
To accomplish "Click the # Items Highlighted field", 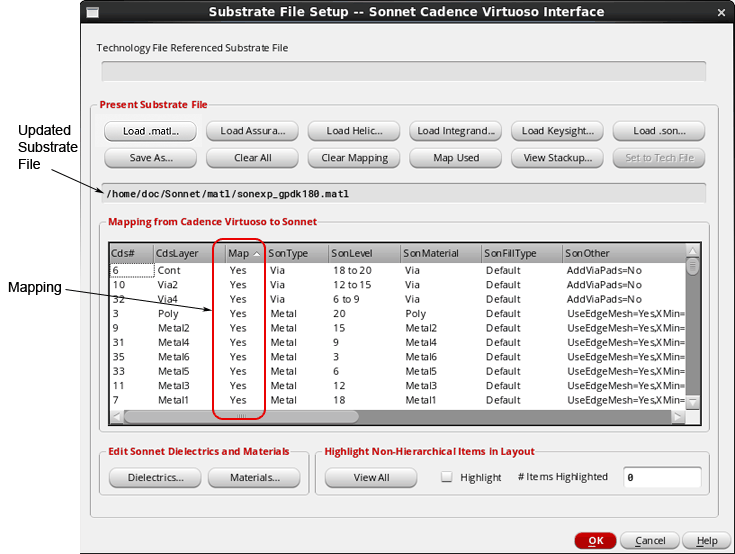I will [x=662, y=477].
